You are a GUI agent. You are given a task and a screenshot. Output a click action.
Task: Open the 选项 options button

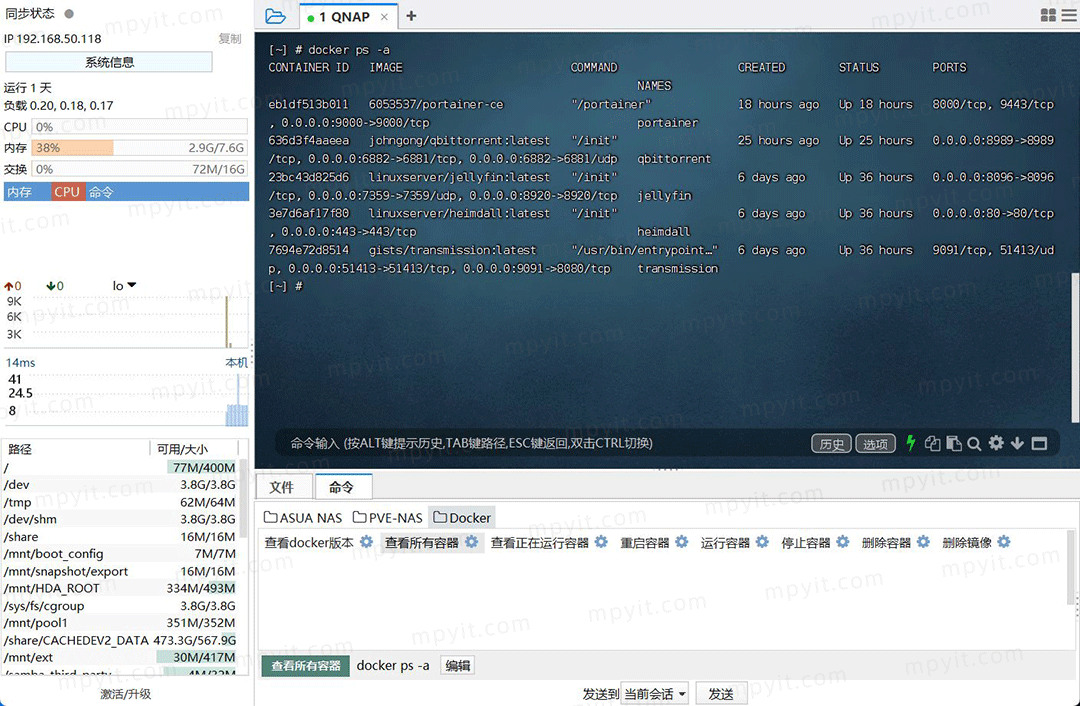[875, 444]
